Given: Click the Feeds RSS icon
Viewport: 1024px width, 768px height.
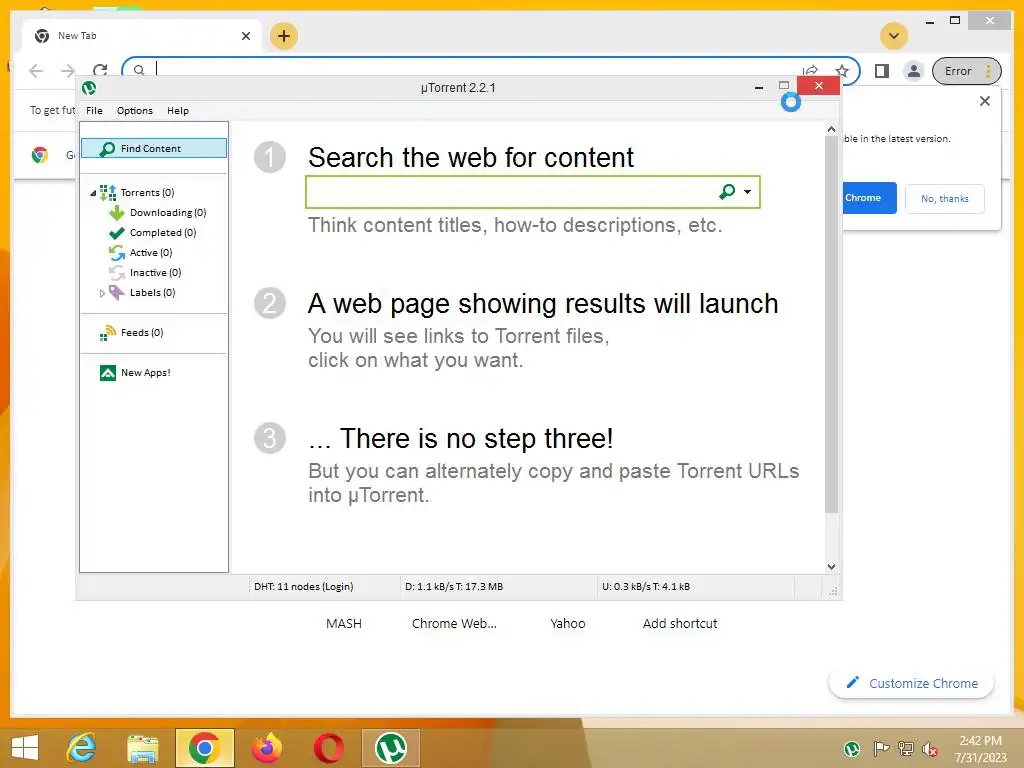Looking at the screenshot, I should coord(108,333).
